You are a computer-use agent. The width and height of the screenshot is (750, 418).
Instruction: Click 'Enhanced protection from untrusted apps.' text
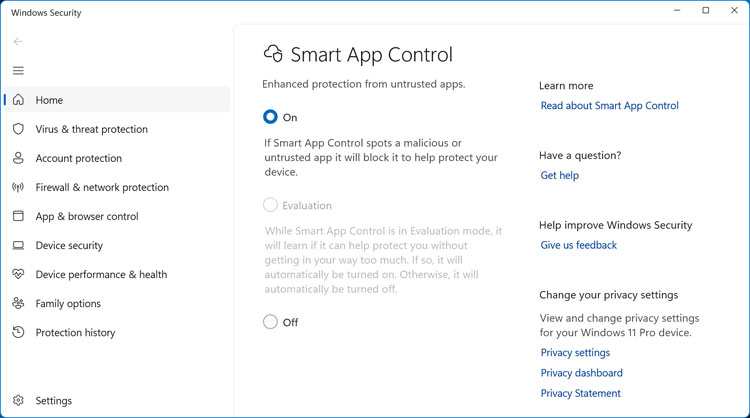tap(364, 84)
